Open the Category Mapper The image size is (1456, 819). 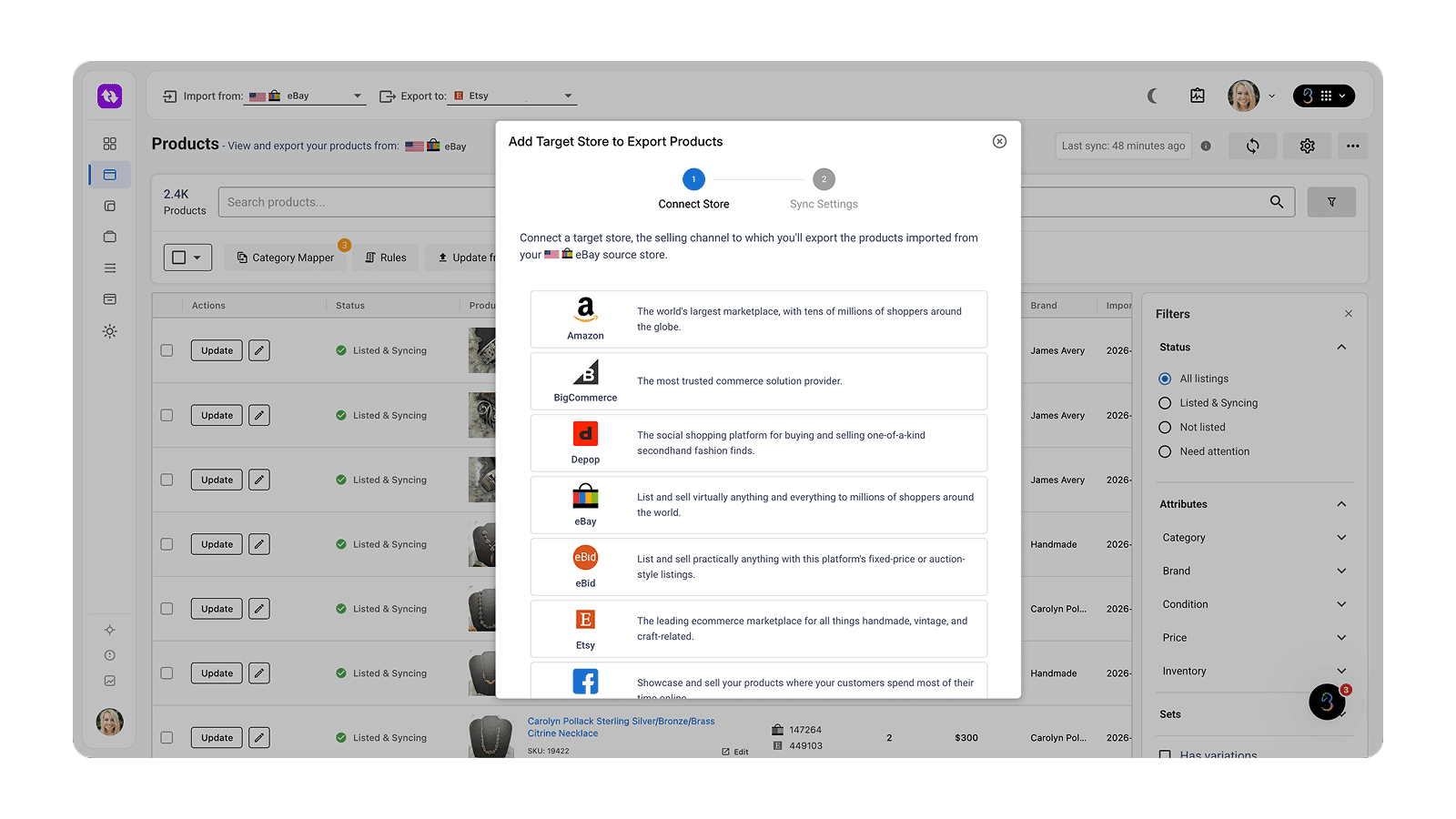click(x=286, y=258)
